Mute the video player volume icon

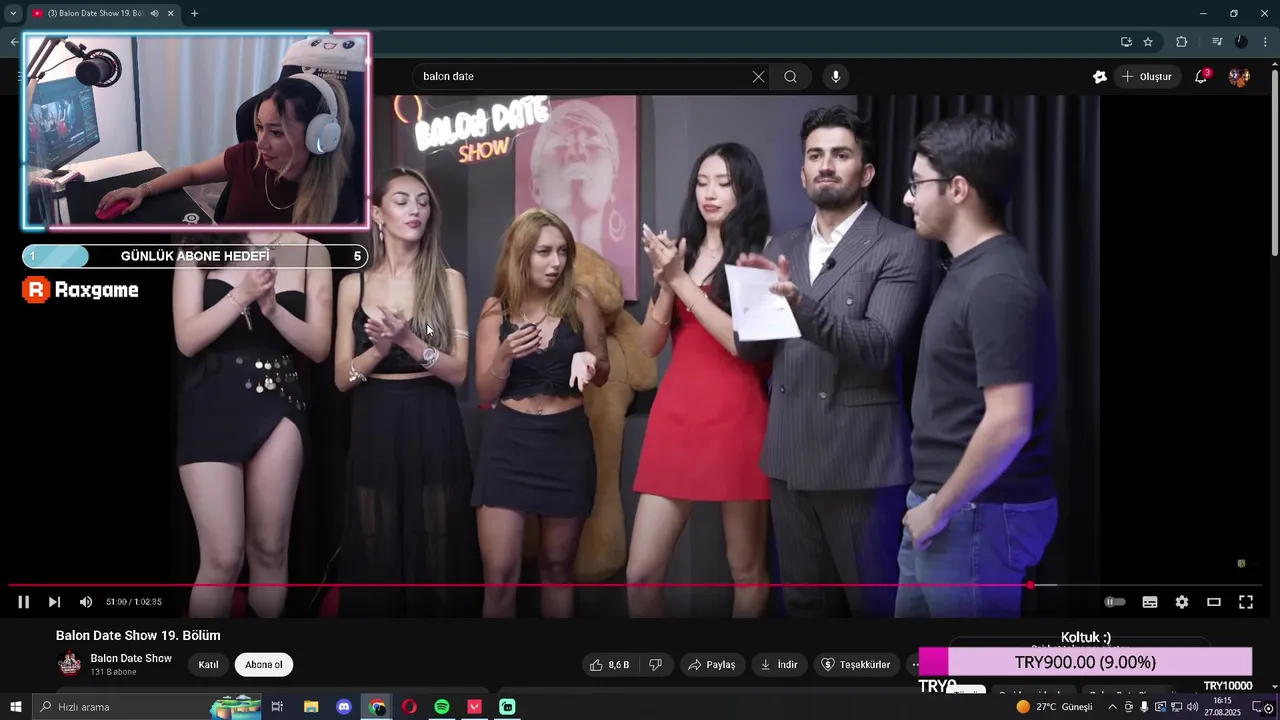(86, 602)
